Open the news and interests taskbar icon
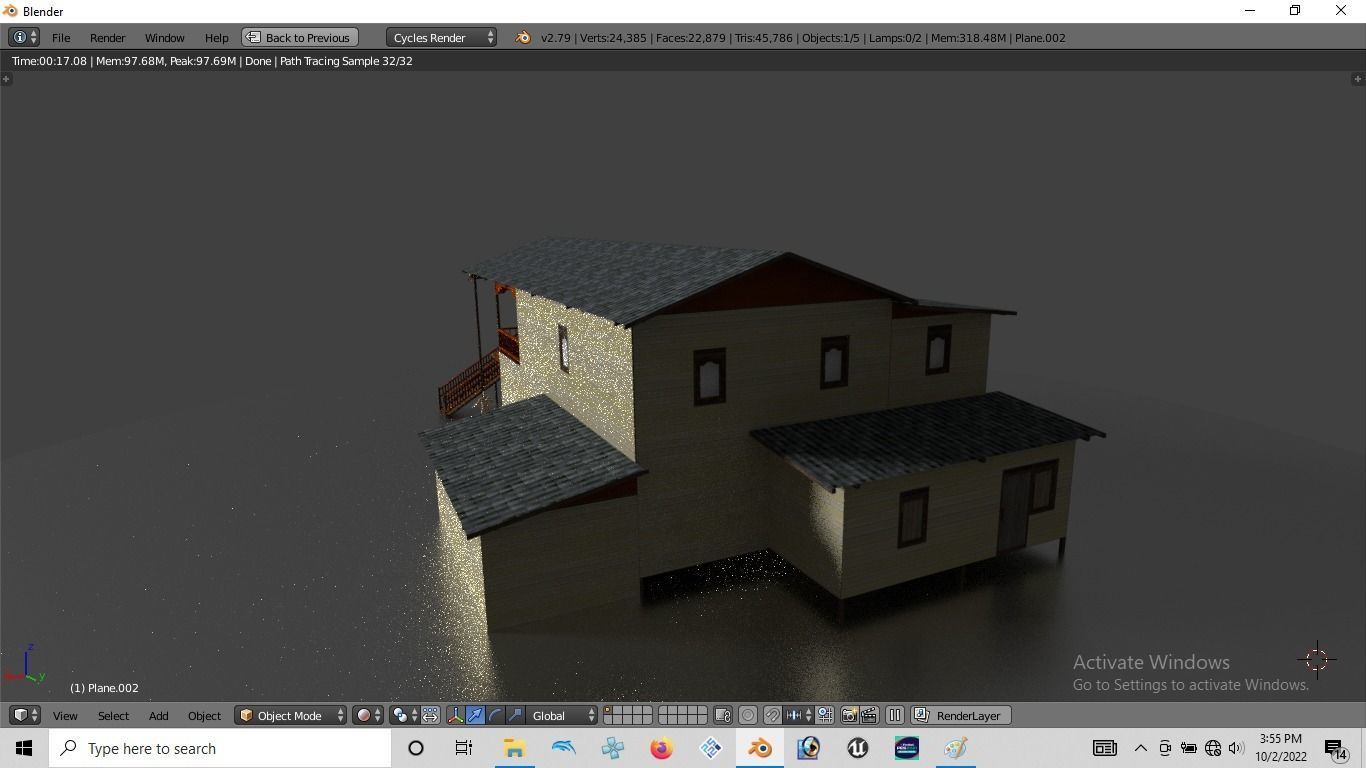Image resolution: width=1366 pixels, height=768 pixels. coord(1104,748)
